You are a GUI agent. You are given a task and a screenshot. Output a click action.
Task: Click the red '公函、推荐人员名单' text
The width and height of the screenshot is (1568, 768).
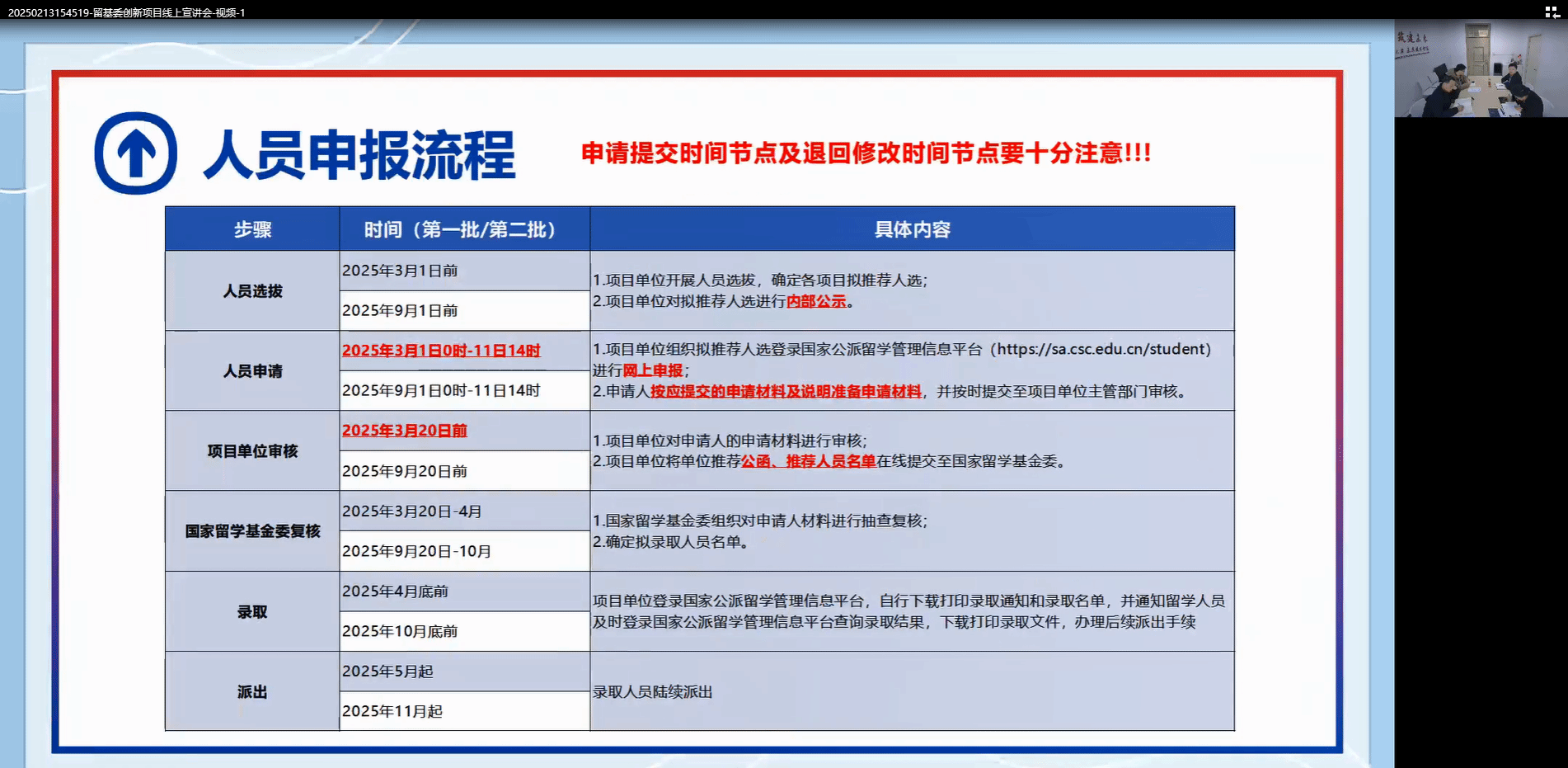point(808,462)
